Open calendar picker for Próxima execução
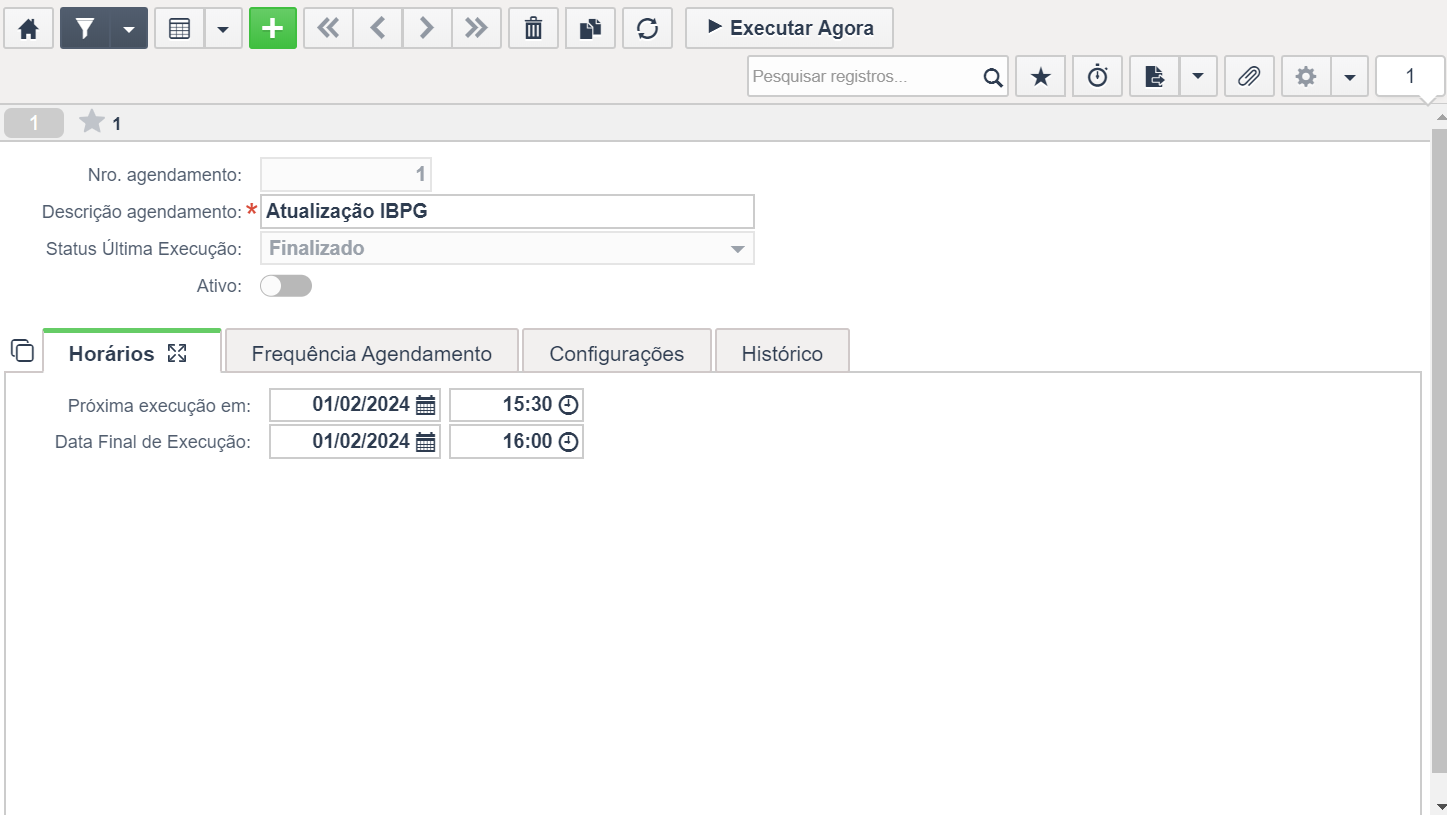Viewport: 1447px width, 815px height. pos(426,406)
